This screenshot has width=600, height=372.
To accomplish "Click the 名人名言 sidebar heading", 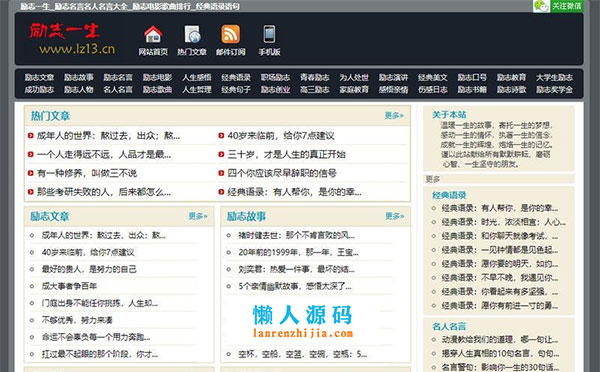I will coord(449,326).
